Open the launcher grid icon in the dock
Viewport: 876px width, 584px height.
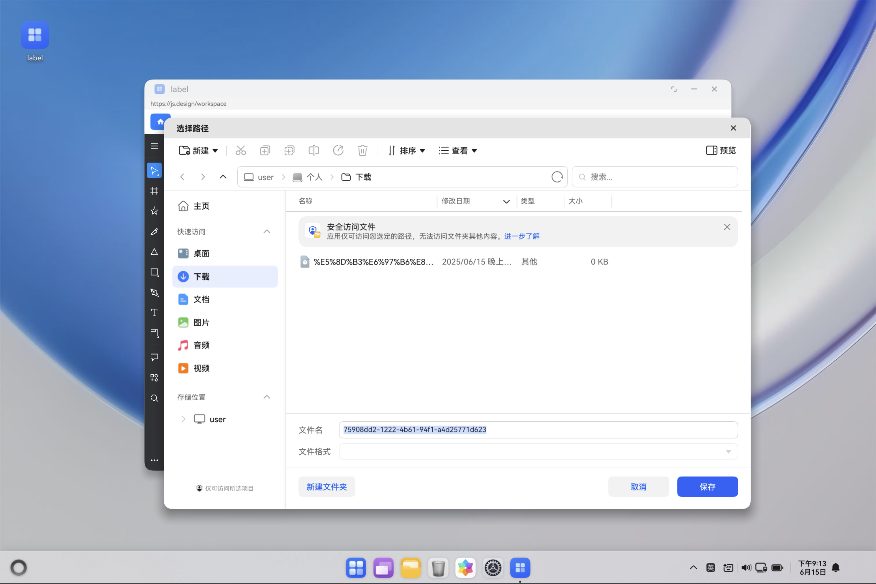click(x=356, y=568)
